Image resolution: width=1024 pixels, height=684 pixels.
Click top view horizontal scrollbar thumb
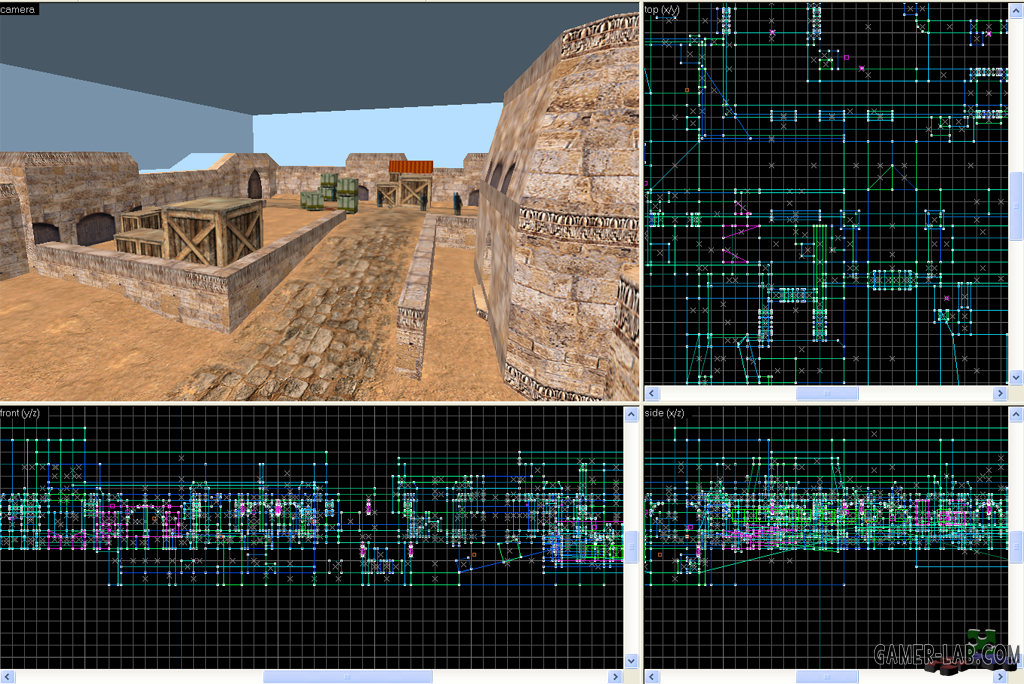827,393
